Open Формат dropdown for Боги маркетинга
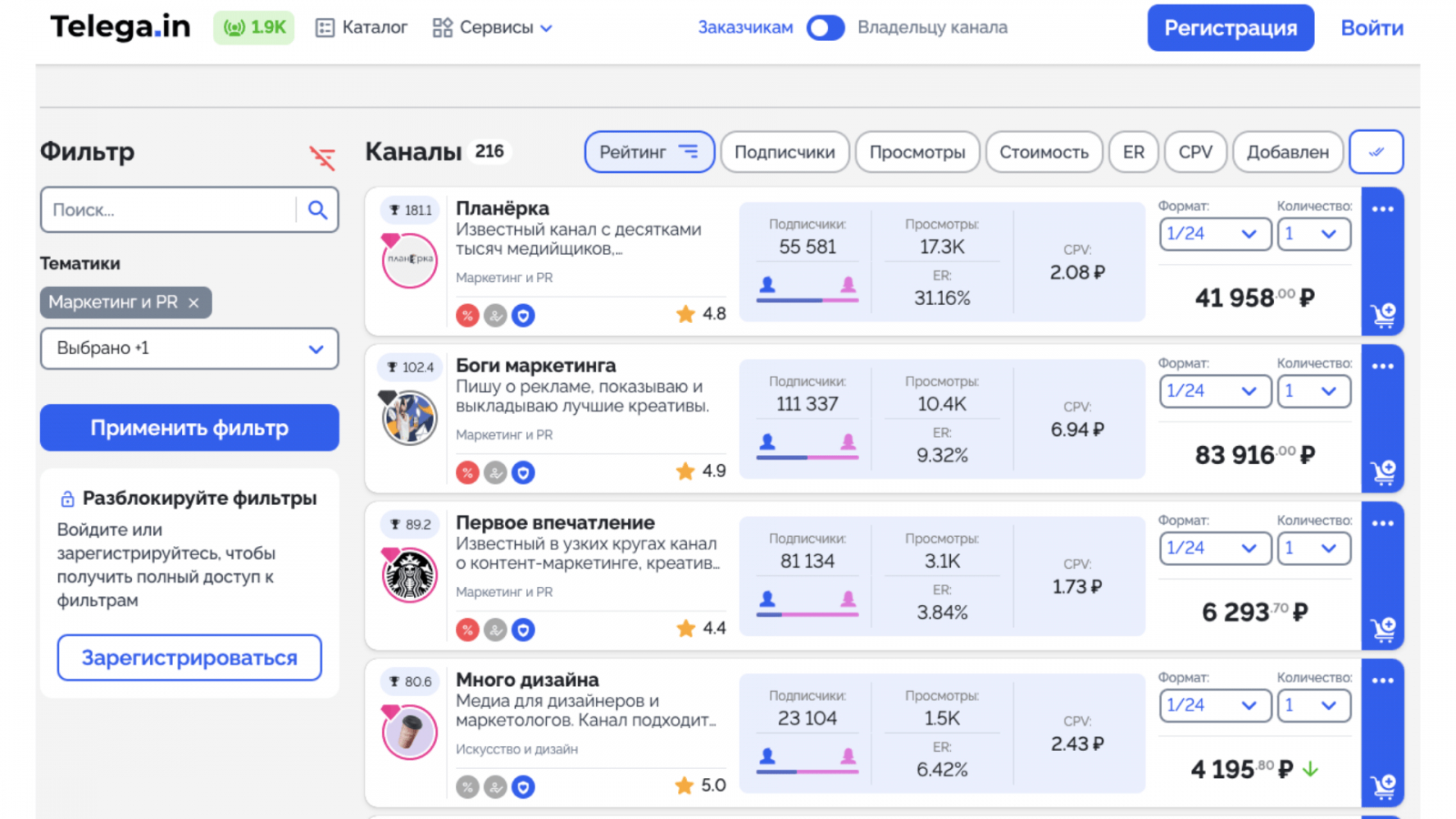This screenshot has width=1456, height=819. click(1214, 391)
